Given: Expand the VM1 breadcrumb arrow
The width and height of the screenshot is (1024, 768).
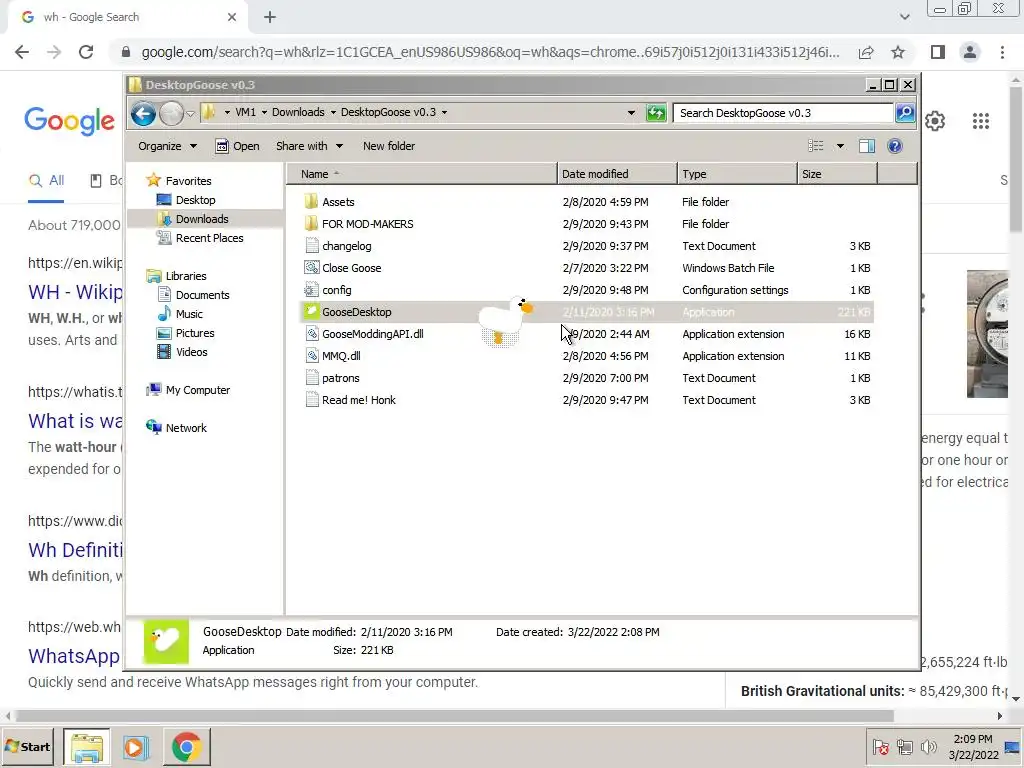Looking at the screenshot, I should pyautogui.click(x=264, y=112).
